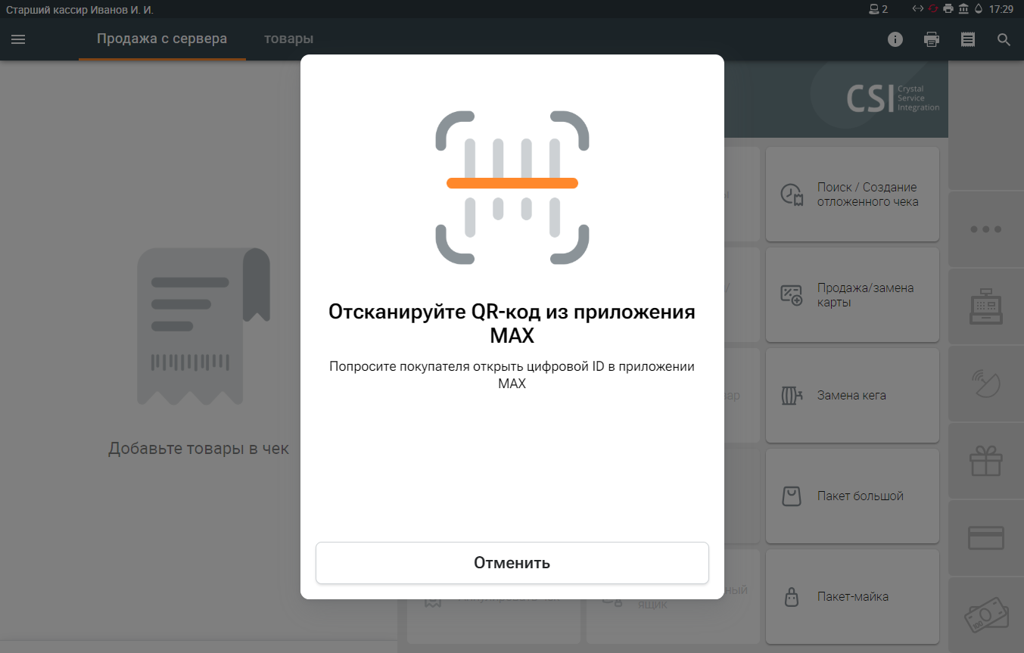Open the receipt list icon in the toolbar
The image size is (1024, 653).
click(x=967, y=40)
